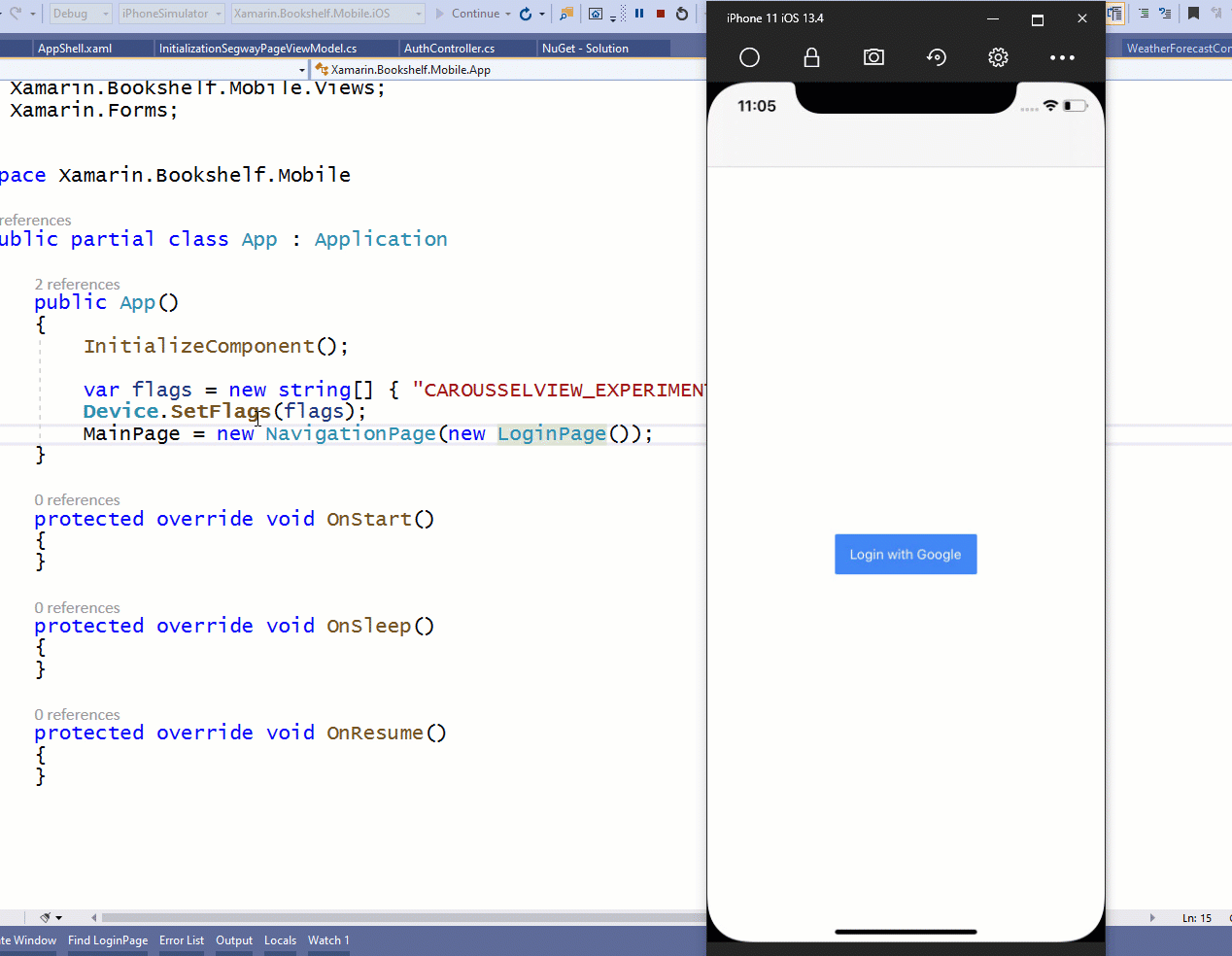The height and width of the screenshot is (956, 1232).
Task: Pause debugging in Visual Studio toolbar
Action: (x=639, y=14)
